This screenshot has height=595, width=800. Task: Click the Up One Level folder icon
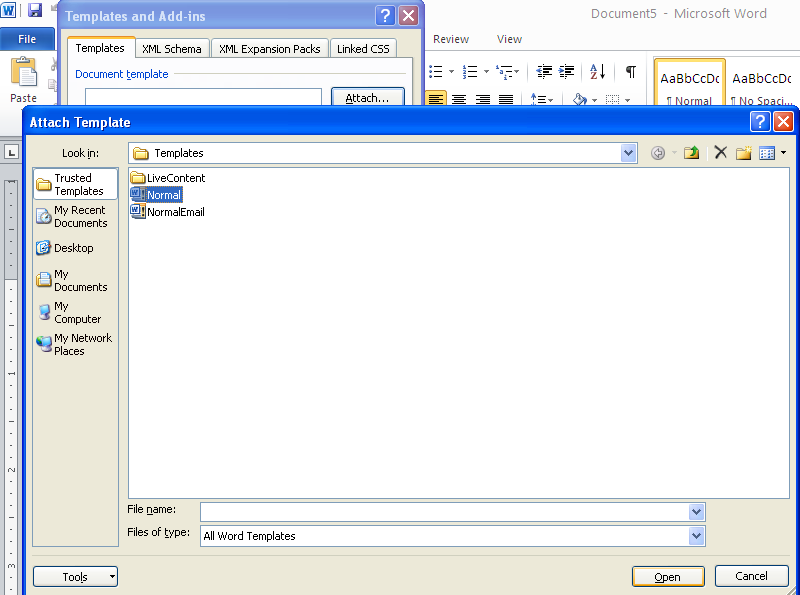691,153
